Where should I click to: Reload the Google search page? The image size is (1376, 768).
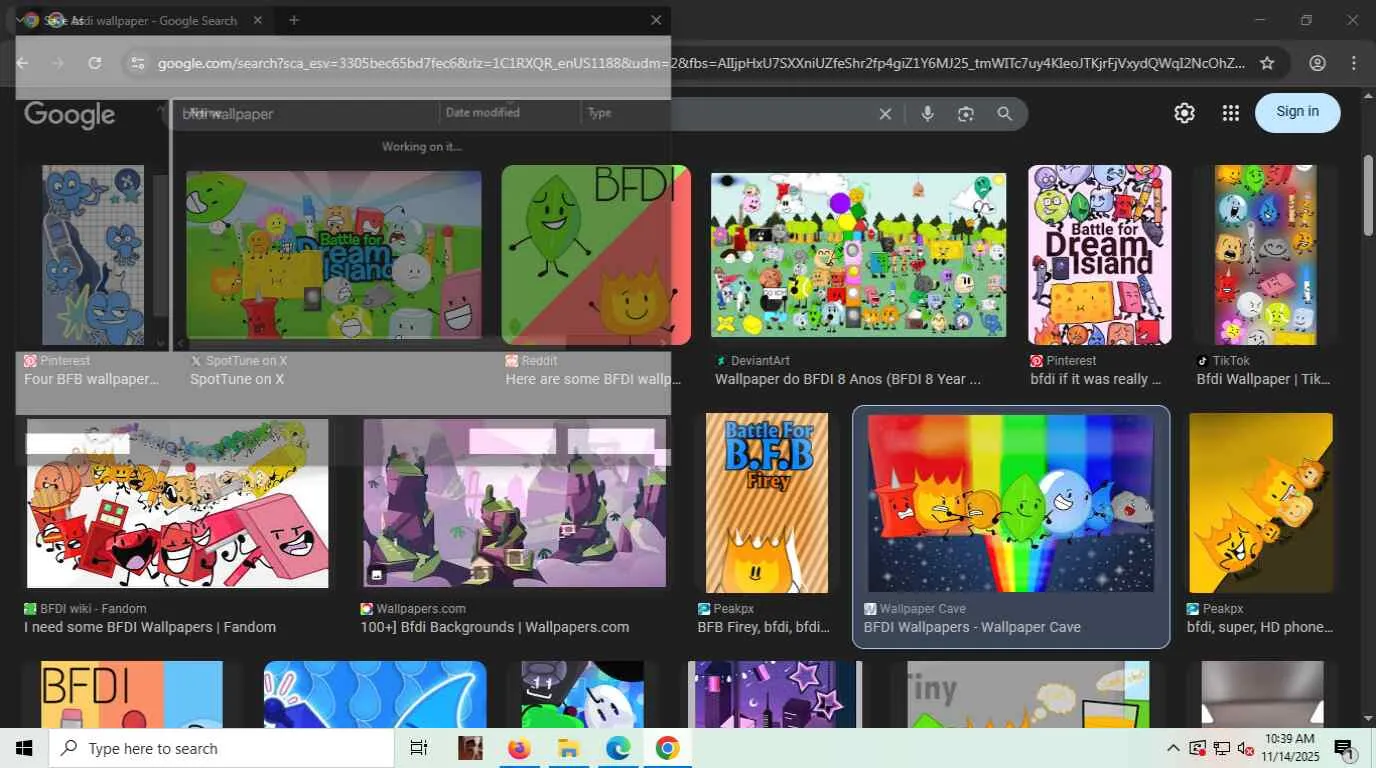point(95,63)
